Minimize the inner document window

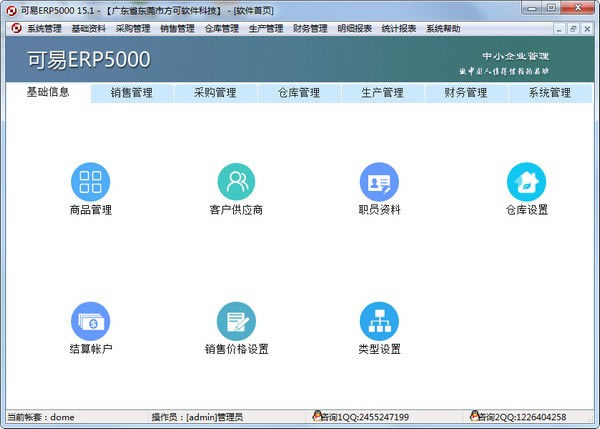coord(559,29)
